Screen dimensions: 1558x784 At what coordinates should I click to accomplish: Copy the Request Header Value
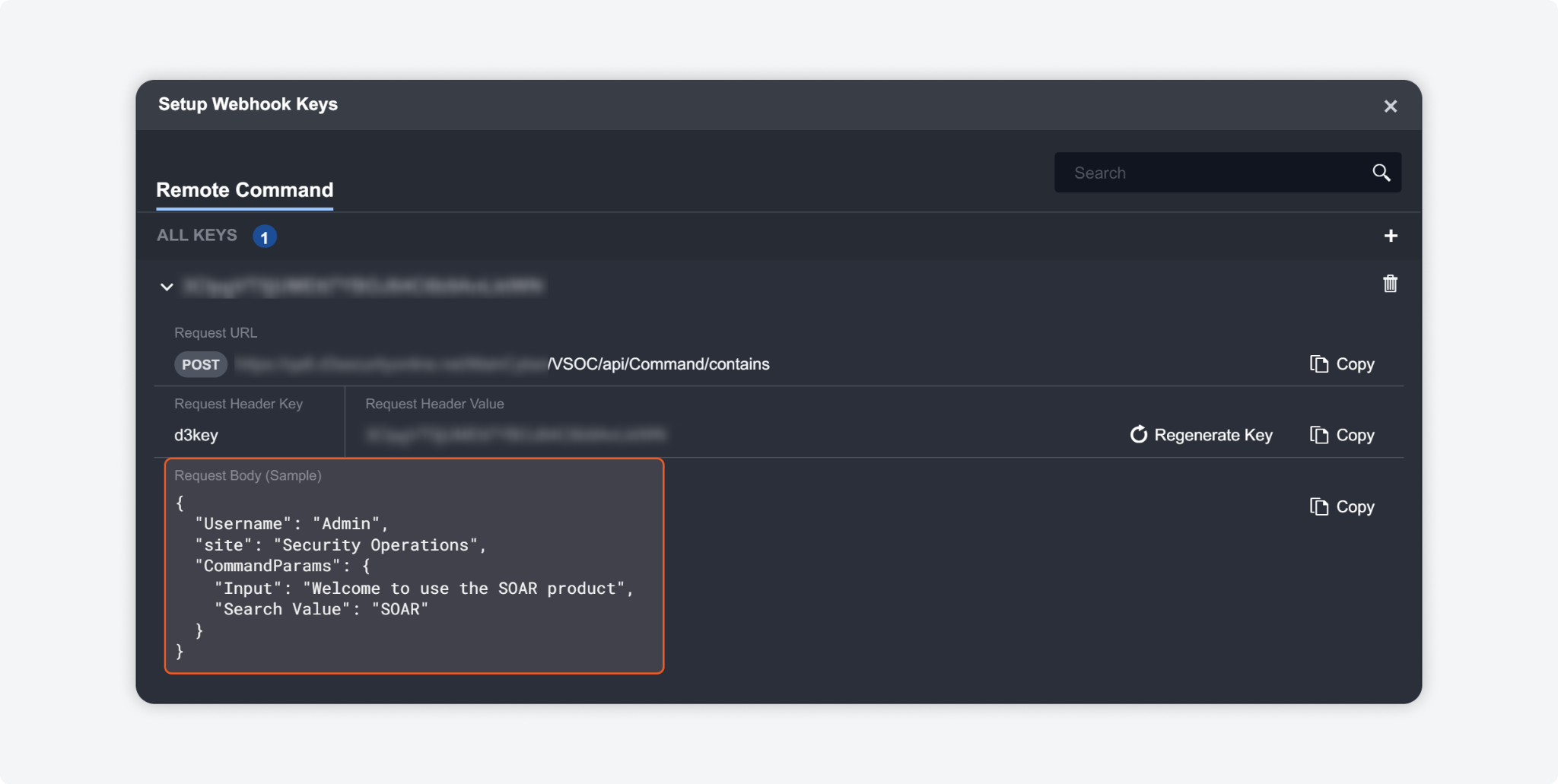pos(1342,435)
